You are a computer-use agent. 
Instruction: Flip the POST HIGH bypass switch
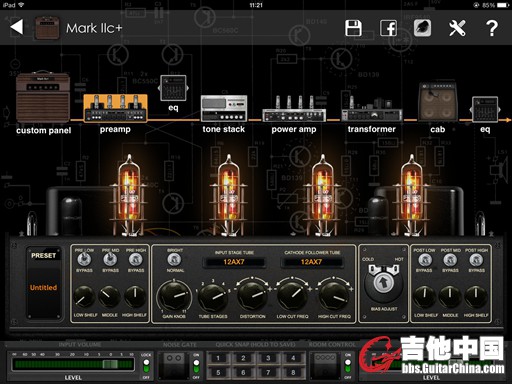point(476,260)
